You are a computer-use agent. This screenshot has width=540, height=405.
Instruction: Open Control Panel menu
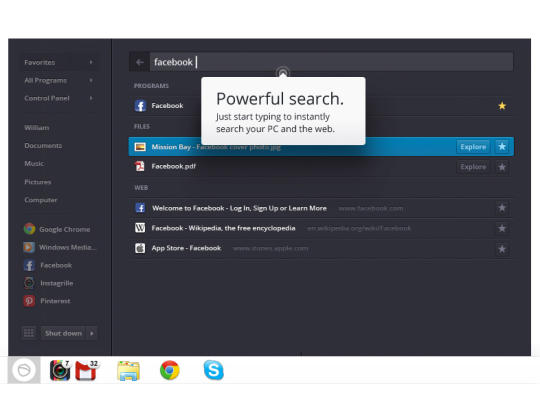[47, 98]
